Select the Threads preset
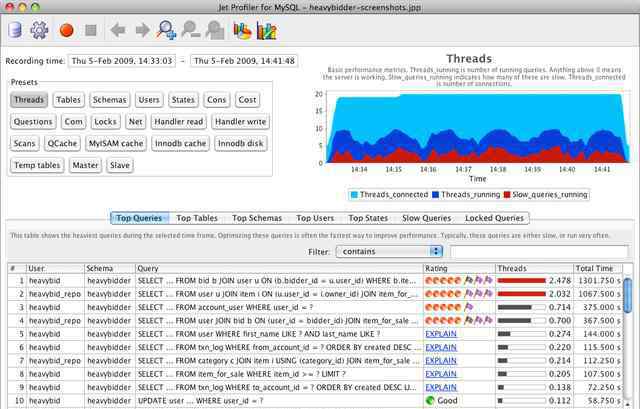The image size is (640, 409). 29,100
